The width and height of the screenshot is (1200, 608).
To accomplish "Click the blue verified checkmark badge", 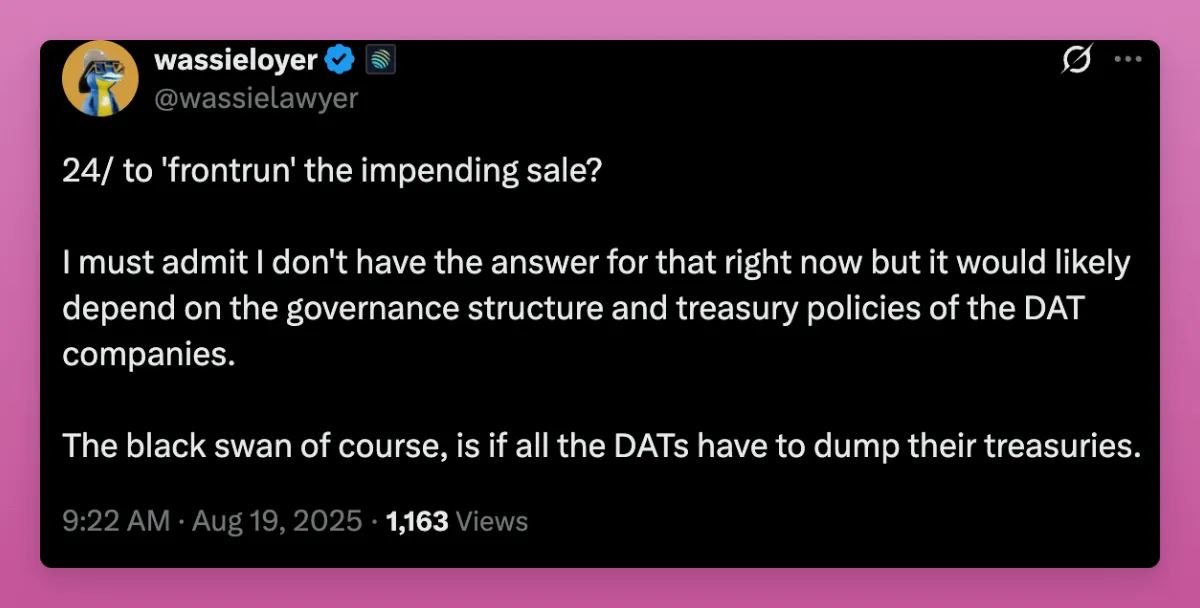I will click(x=341, y=61).
